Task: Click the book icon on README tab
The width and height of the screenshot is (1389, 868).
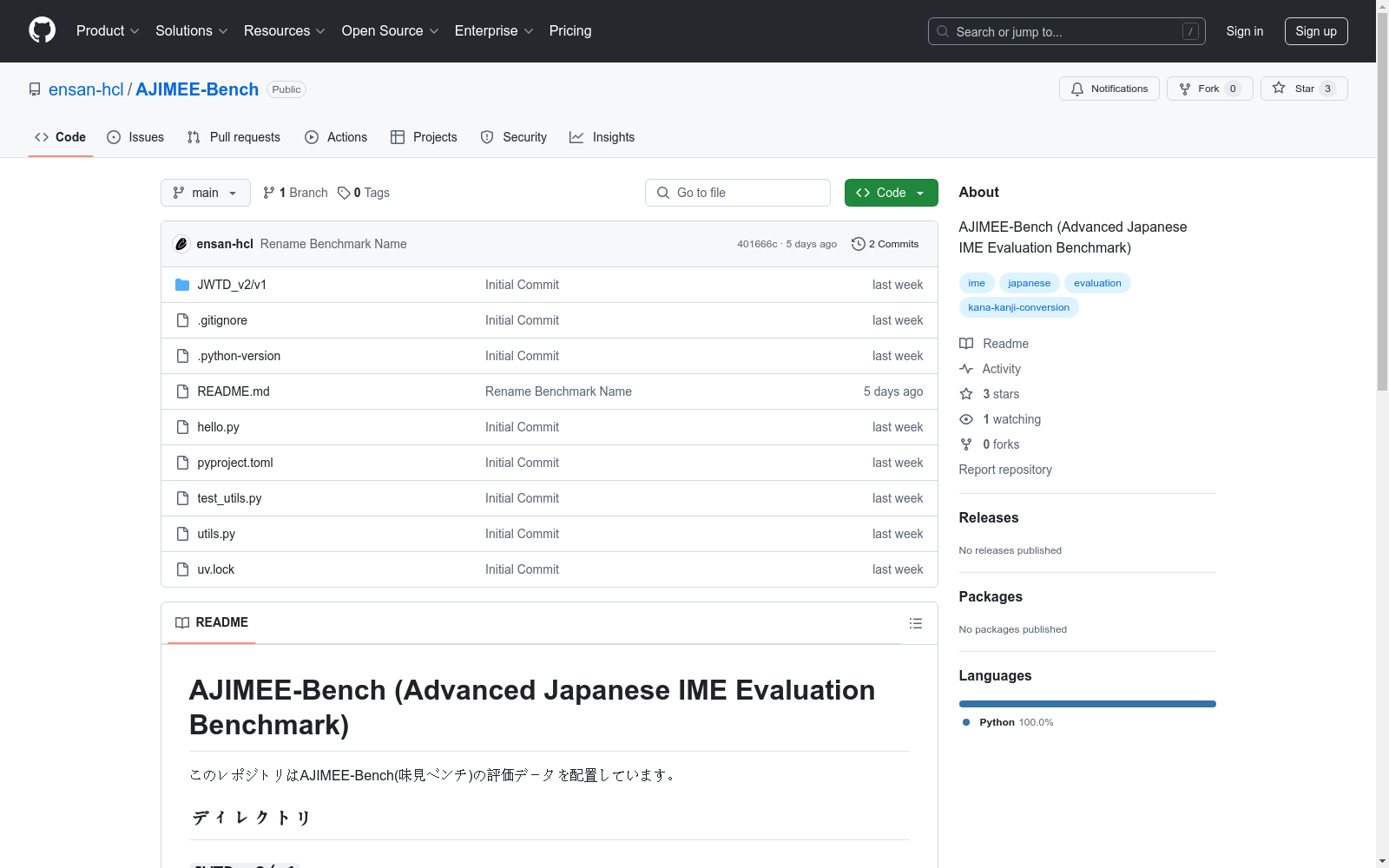Action: [182, 622]
